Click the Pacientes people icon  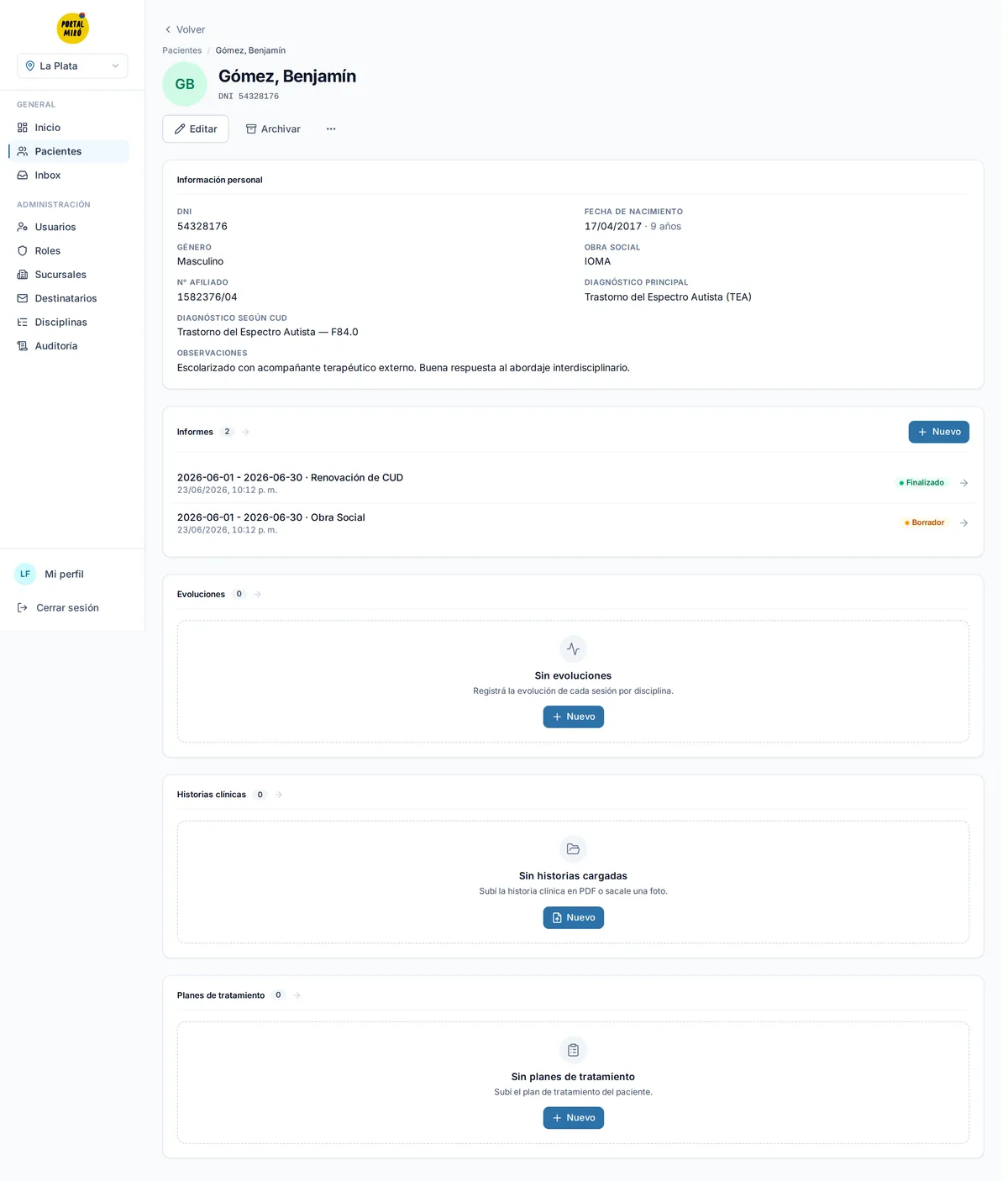(x=23, y=151)
